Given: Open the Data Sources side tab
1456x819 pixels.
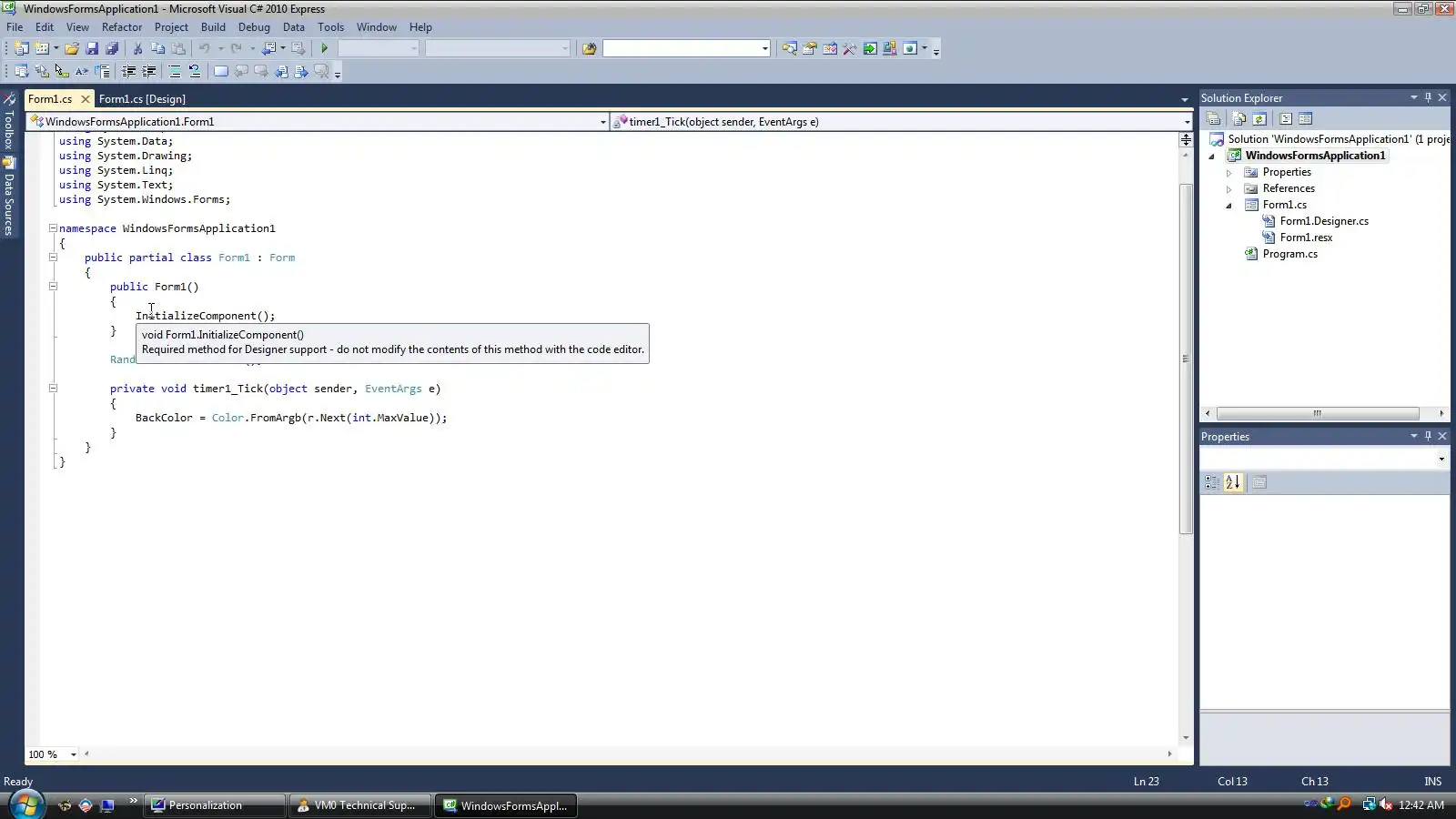Looking at the screenshot, I should pos(9,197).
